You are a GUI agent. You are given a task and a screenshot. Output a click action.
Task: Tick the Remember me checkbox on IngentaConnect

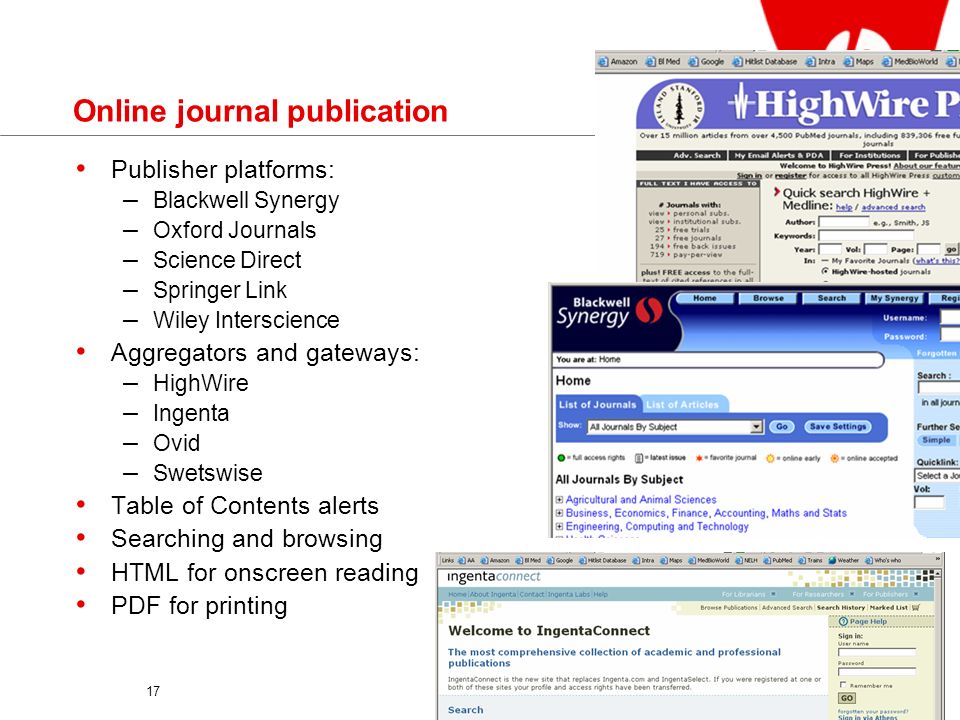(842, 684)
